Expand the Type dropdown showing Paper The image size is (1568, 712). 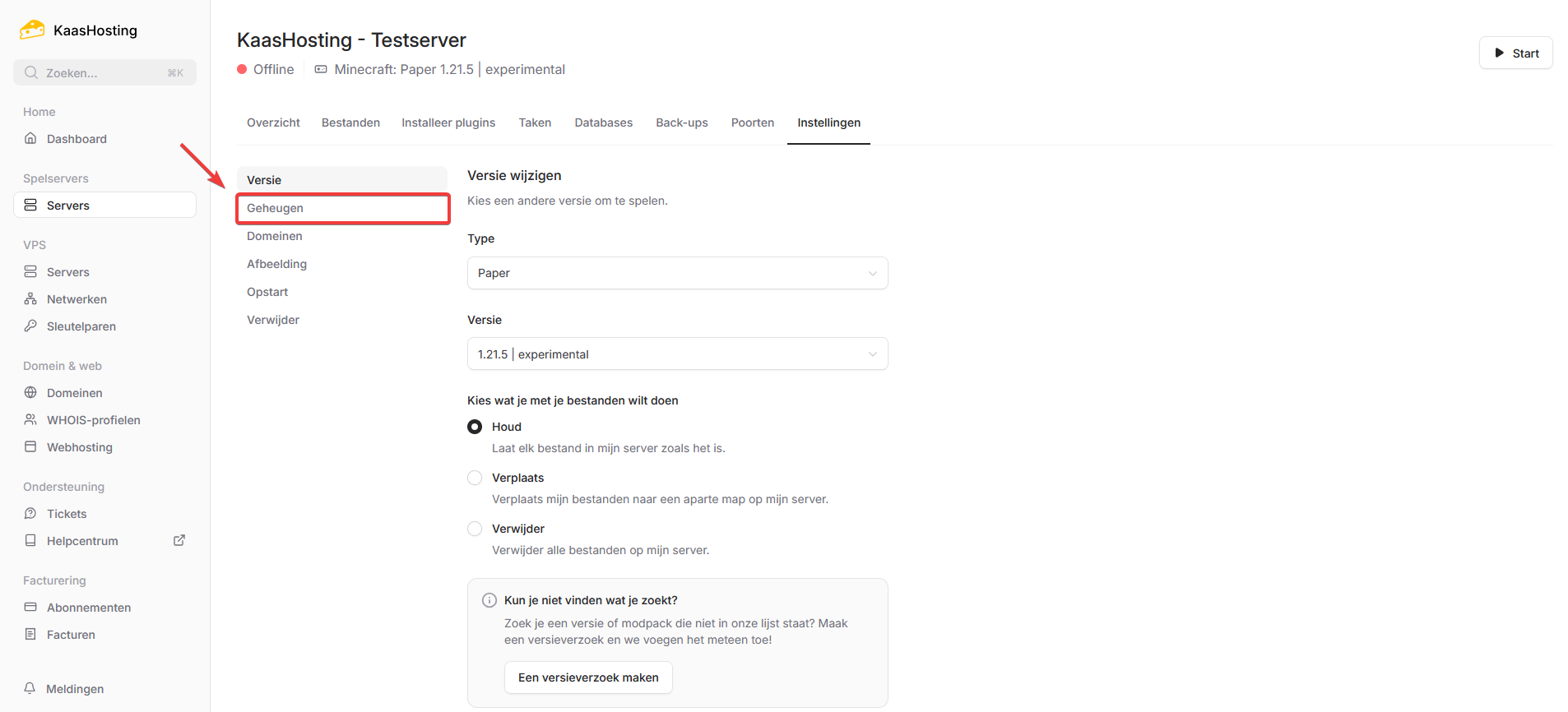(x=677, y=273)
